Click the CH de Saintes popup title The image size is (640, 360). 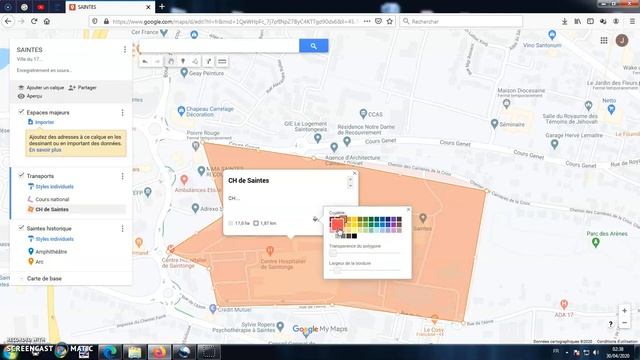(249, 180)
